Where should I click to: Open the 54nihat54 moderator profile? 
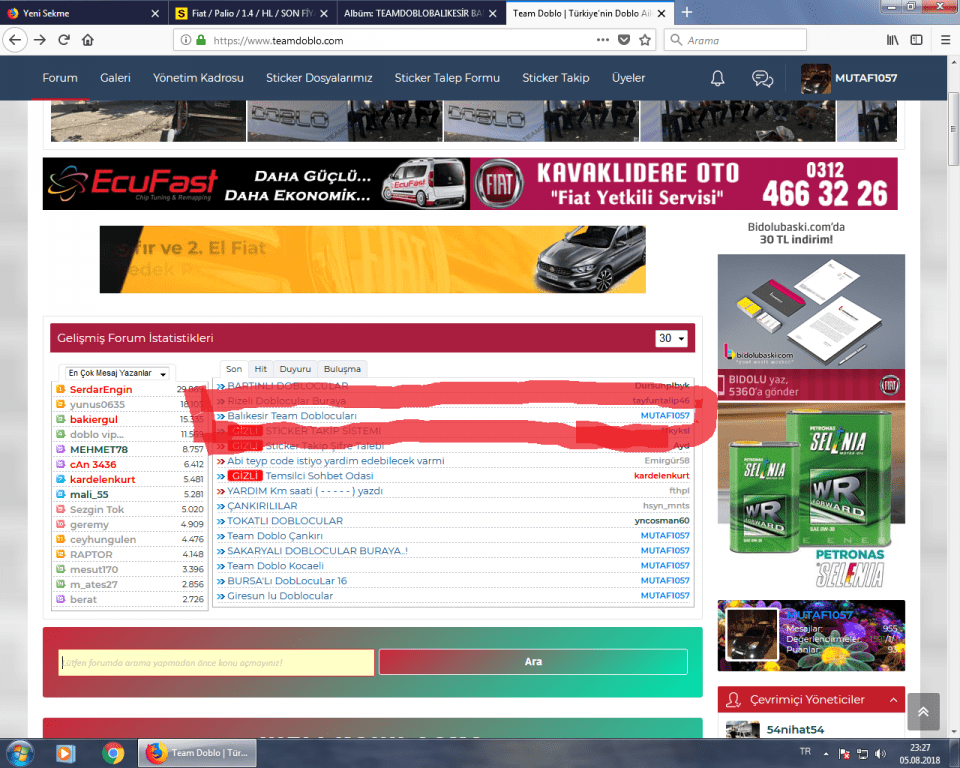coord(795,729)
